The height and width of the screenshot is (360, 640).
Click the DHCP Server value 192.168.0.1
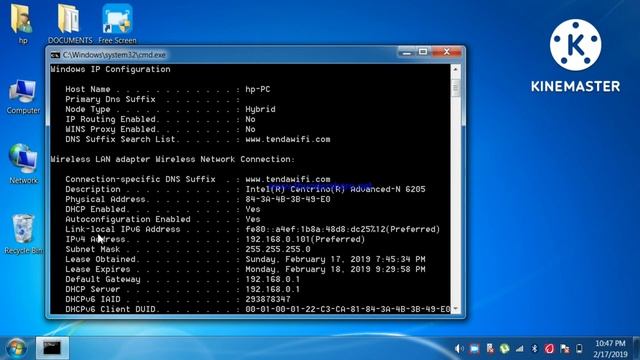pos(273,289)
